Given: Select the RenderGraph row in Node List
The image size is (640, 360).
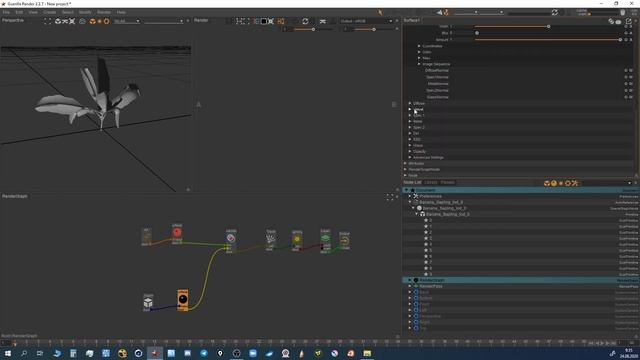Looking at the screenshot, I should click(x=521, y=280).
